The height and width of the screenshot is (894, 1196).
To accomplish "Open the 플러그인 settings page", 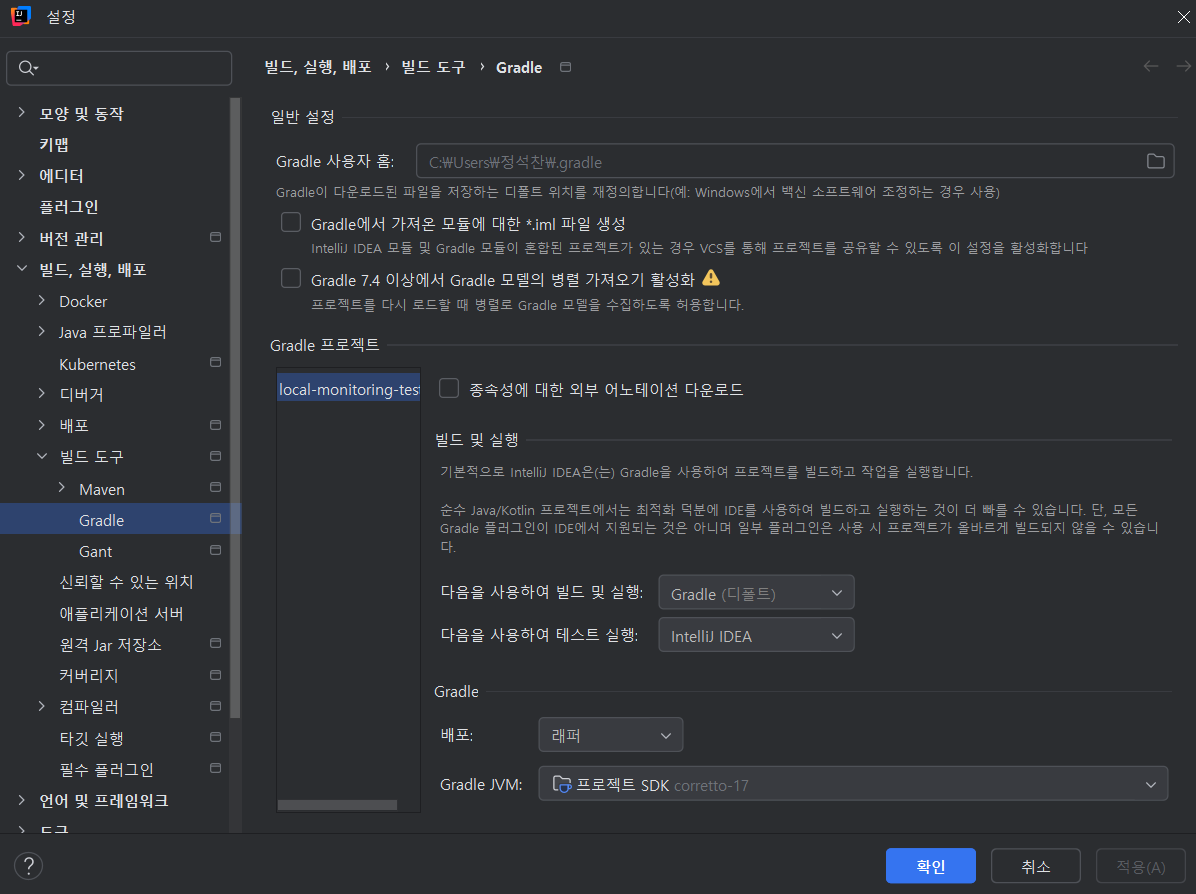I will pos(69,207).
